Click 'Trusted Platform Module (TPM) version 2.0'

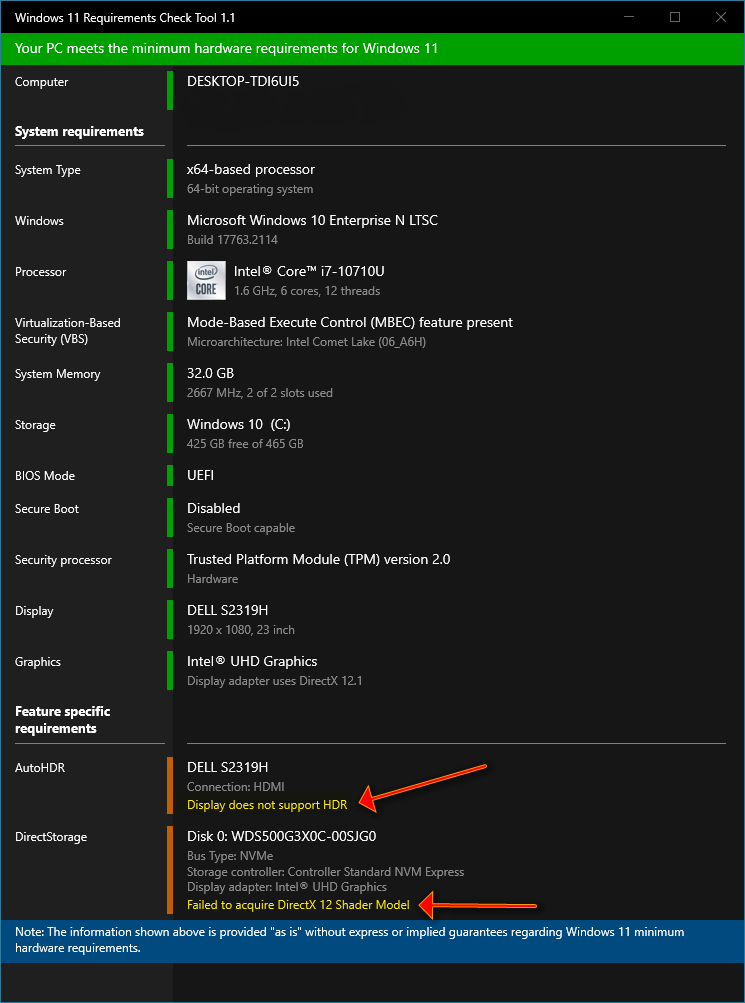(x=318, y=559)
